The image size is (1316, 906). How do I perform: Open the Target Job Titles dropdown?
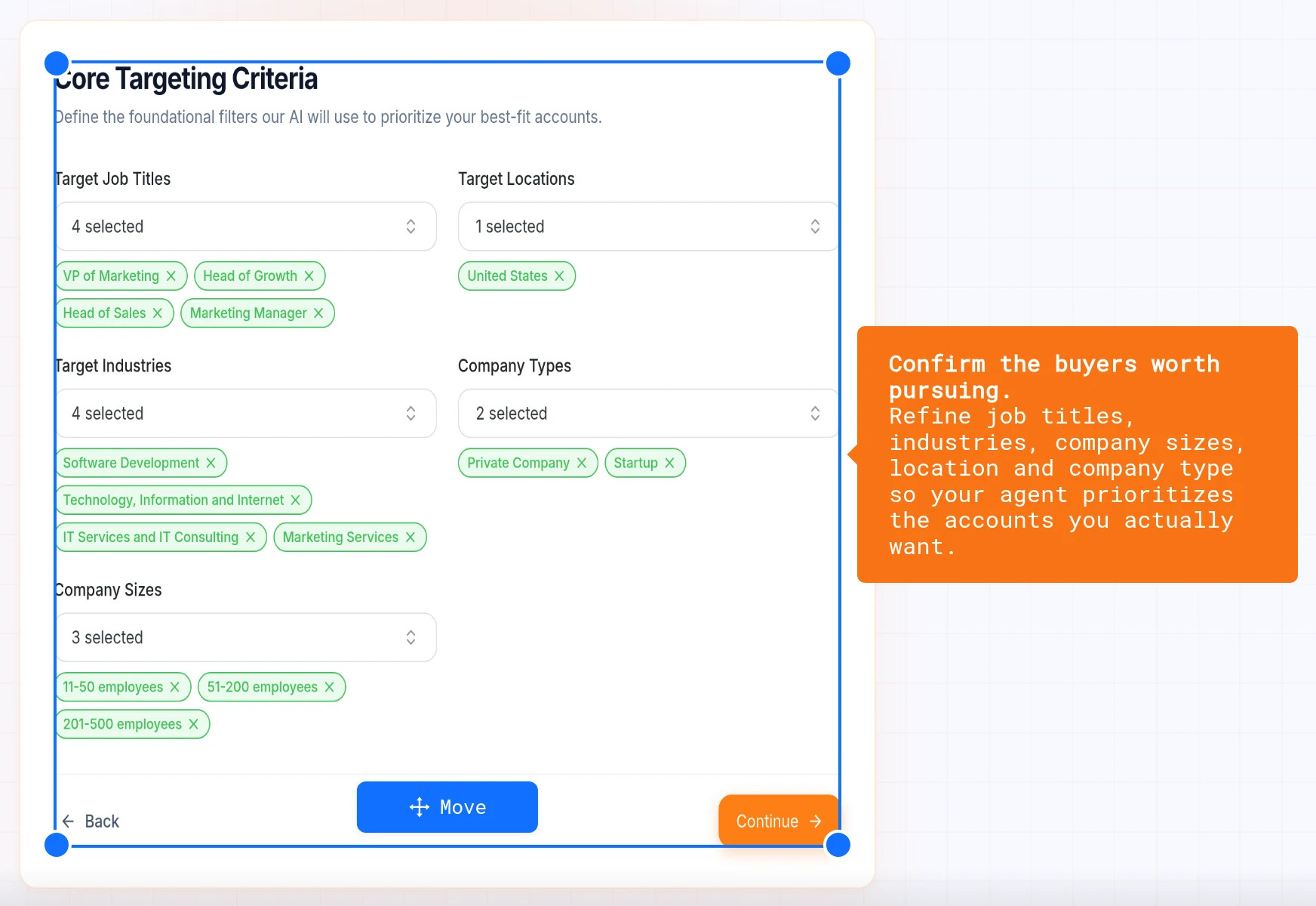coord(246,226)
